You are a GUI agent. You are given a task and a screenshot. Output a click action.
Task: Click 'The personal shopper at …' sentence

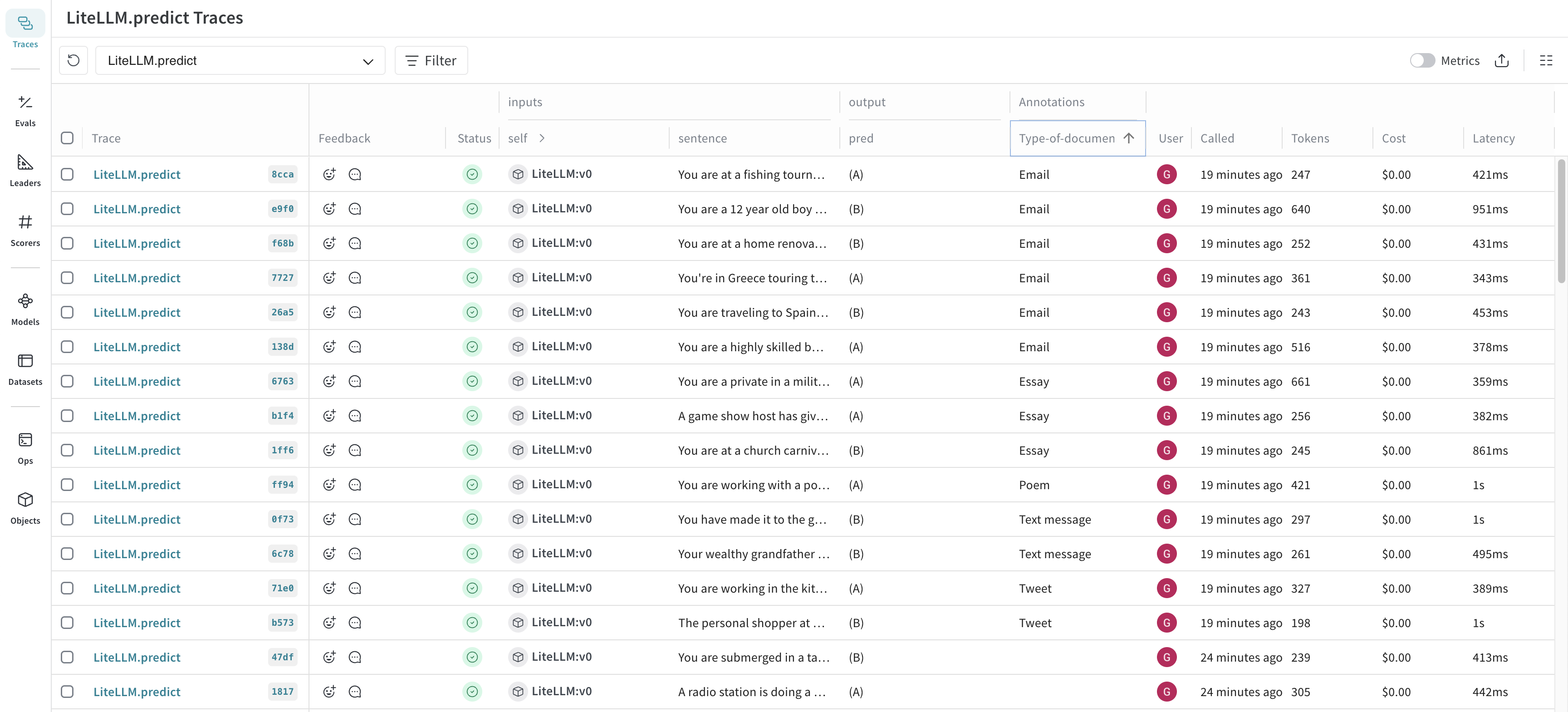(x=751, y=623)
